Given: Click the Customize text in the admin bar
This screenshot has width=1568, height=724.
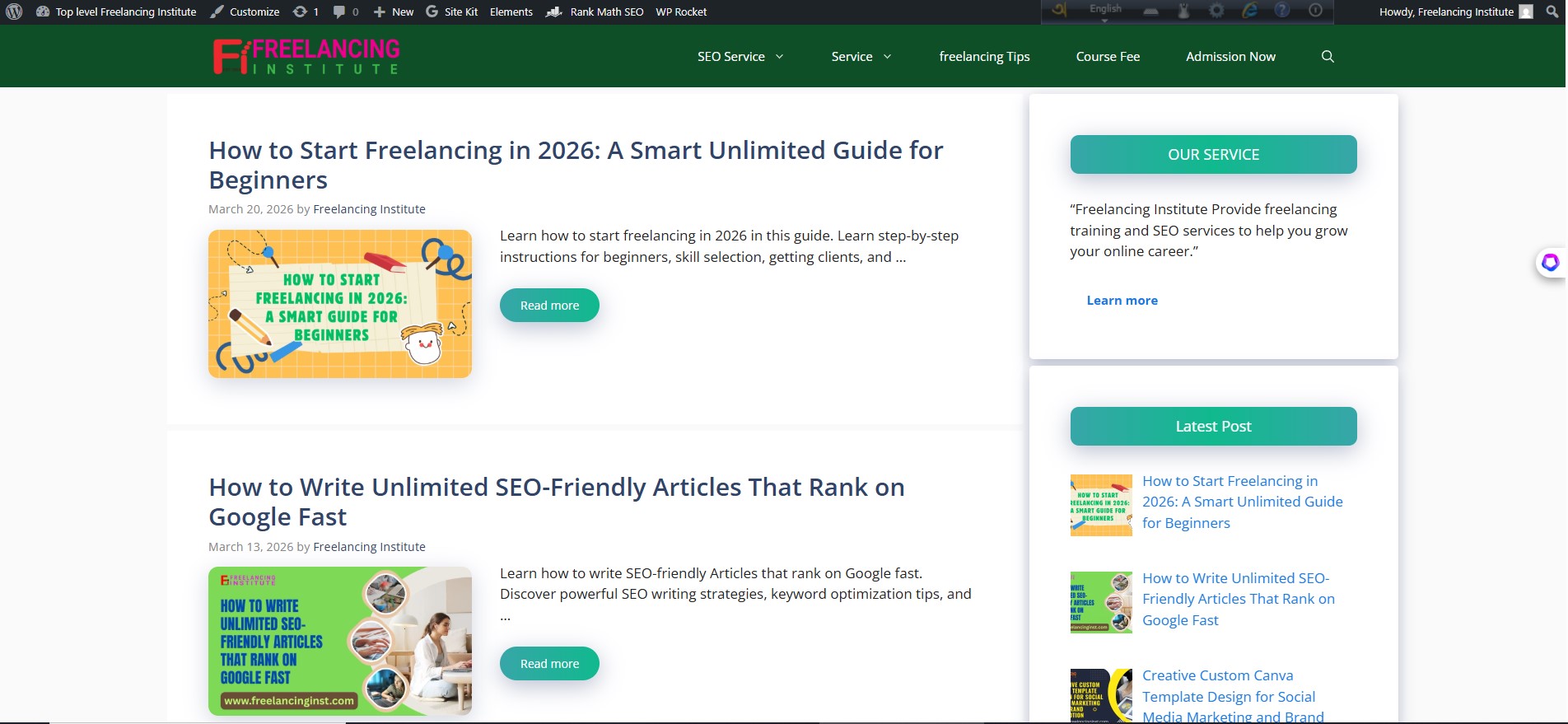Looking at the screenshot, I should pos(254,12).
